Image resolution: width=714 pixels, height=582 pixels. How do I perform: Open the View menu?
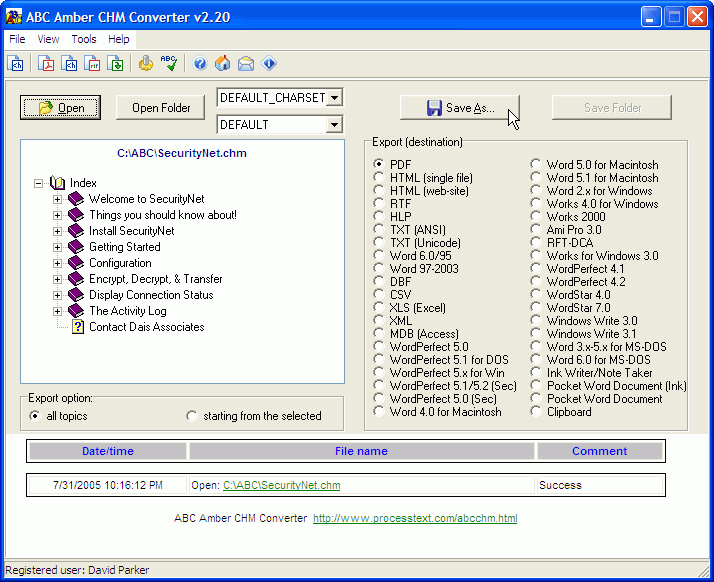click(x=48, y=39)
